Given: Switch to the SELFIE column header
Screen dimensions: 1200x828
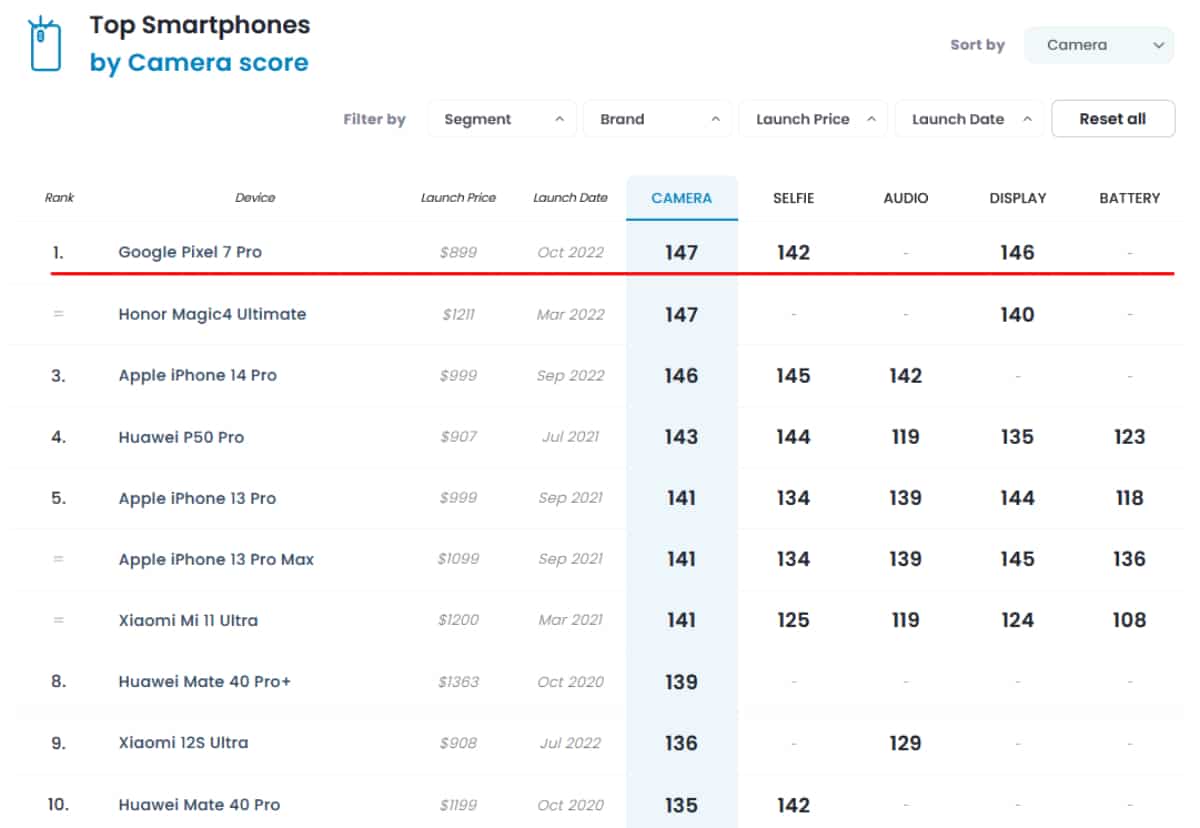Looking at the screenshot, I should coord(793,198).
